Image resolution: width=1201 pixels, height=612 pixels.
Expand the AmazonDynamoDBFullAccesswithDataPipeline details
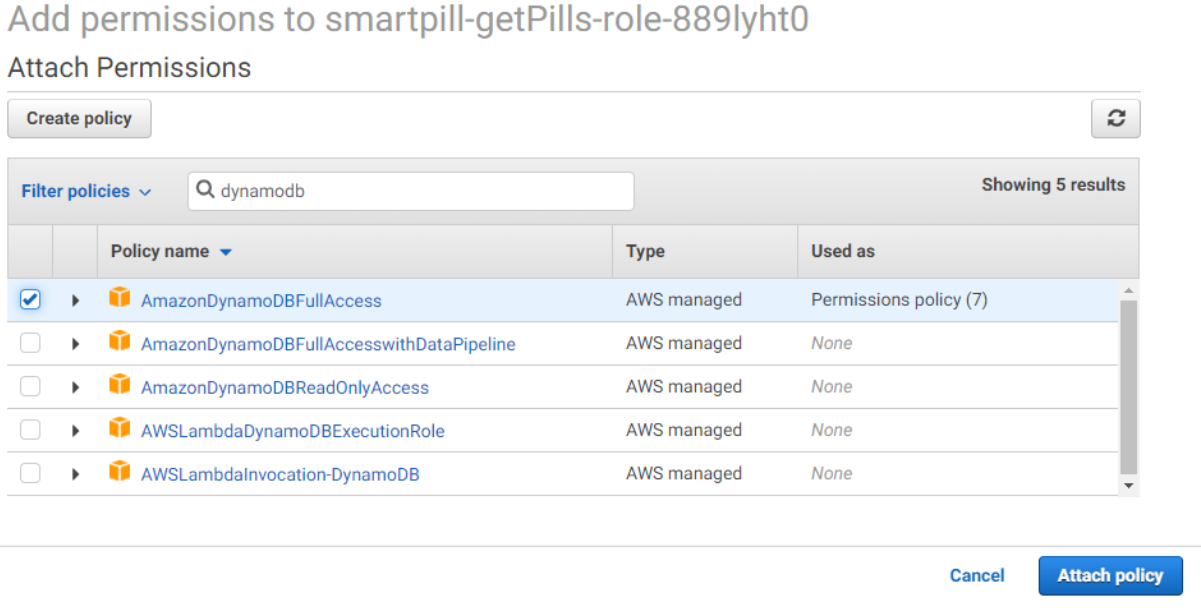[75, 342]
